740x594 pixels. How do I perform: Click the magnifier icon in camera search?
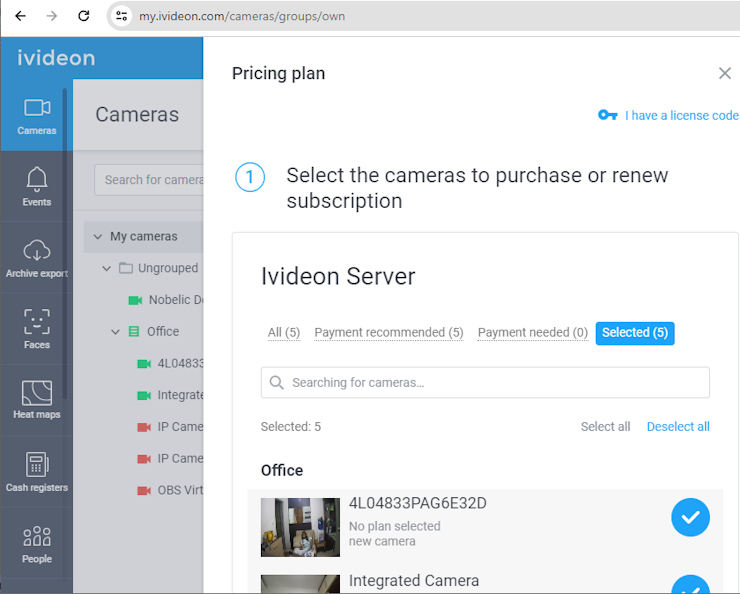pyautogui.click(x=277, y=383)
